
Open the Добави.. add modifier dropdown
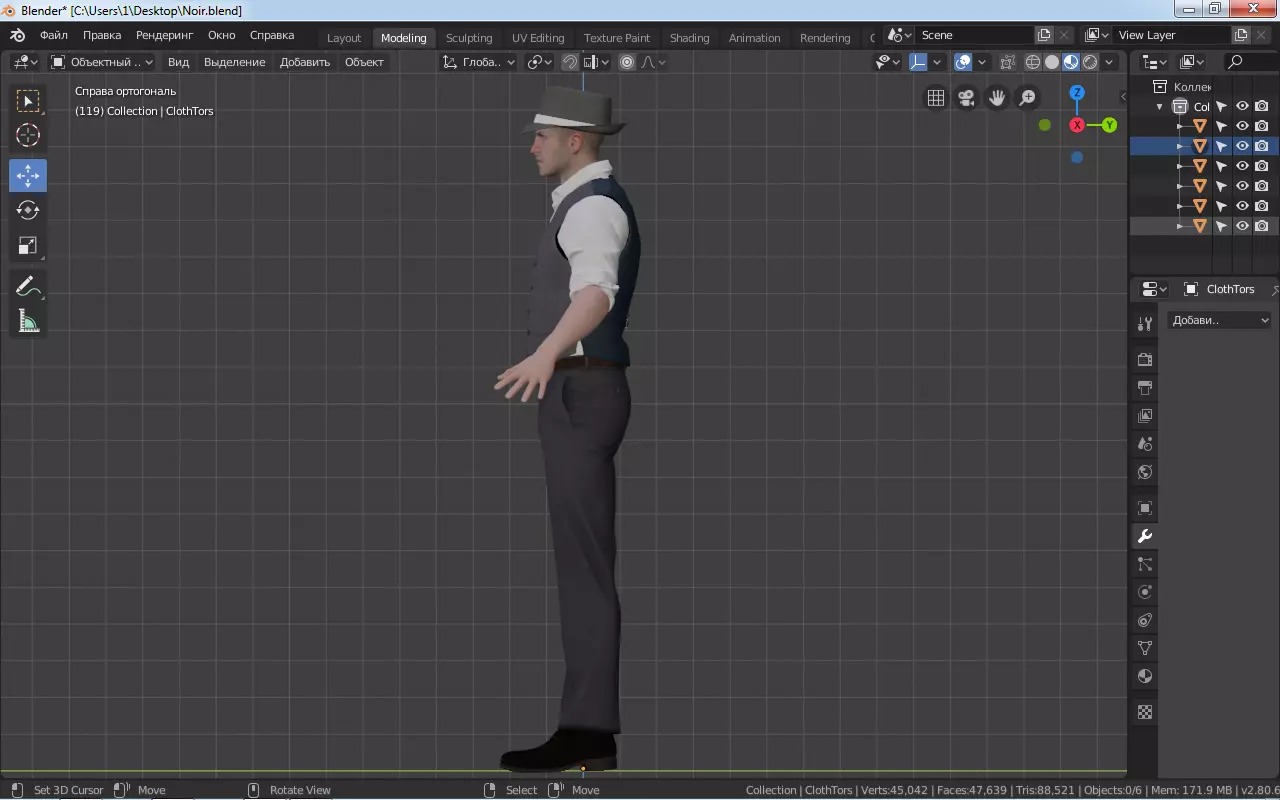(1219, 320)
